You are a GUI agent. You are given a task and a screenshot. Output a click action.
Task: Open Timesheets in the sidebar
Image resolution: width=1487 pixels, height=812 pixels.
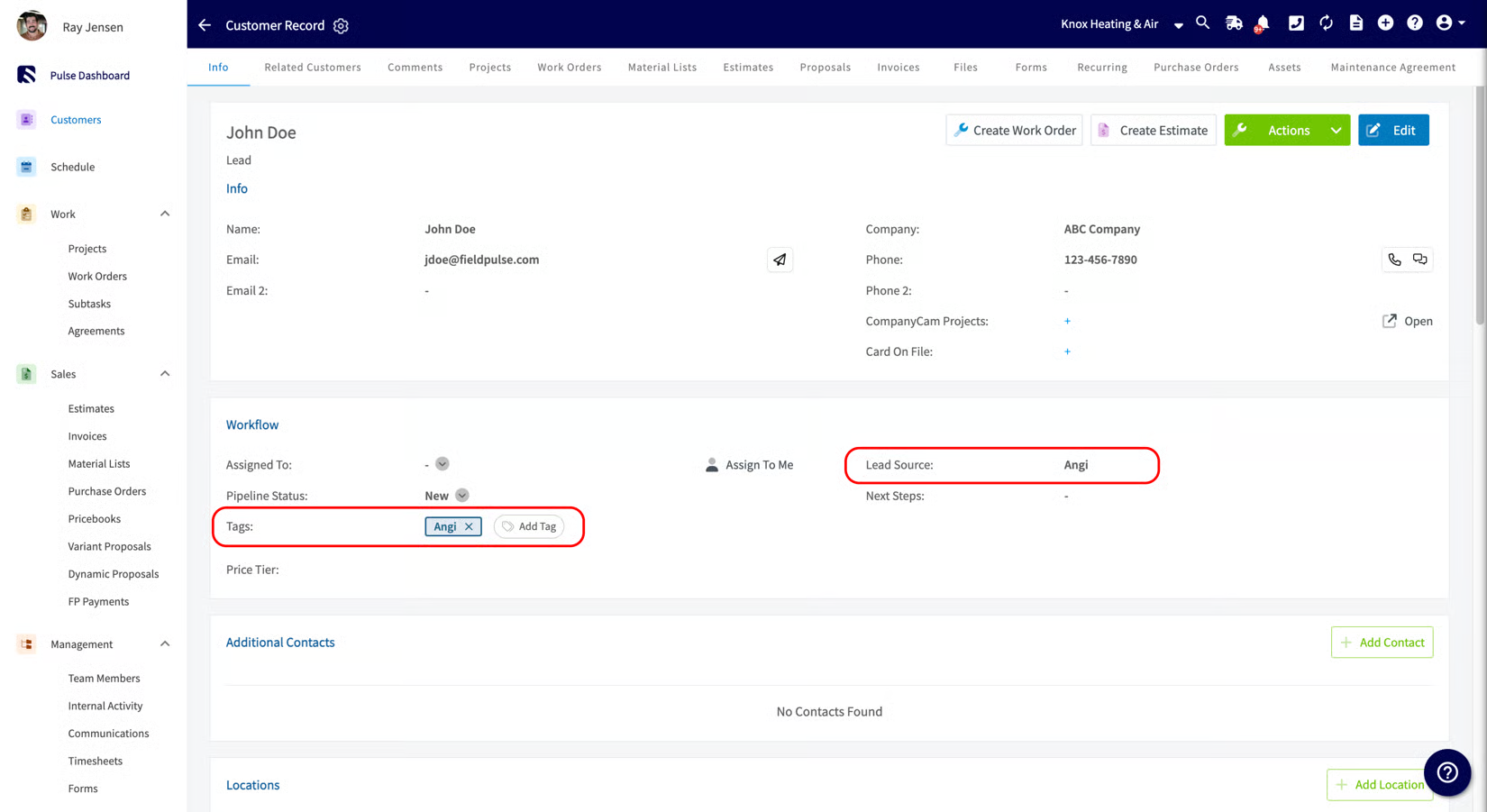coord(95,761)
